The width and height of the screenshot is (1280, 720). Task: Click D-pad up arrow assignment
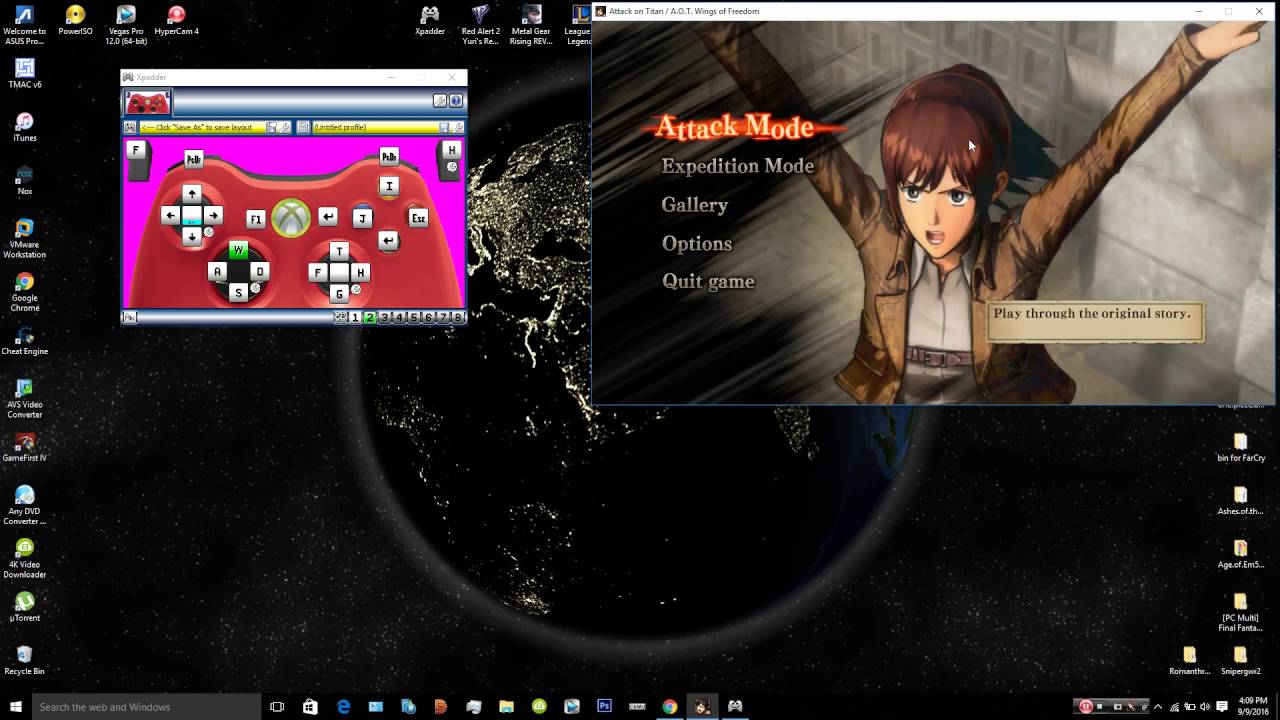[x=192, y=193]
